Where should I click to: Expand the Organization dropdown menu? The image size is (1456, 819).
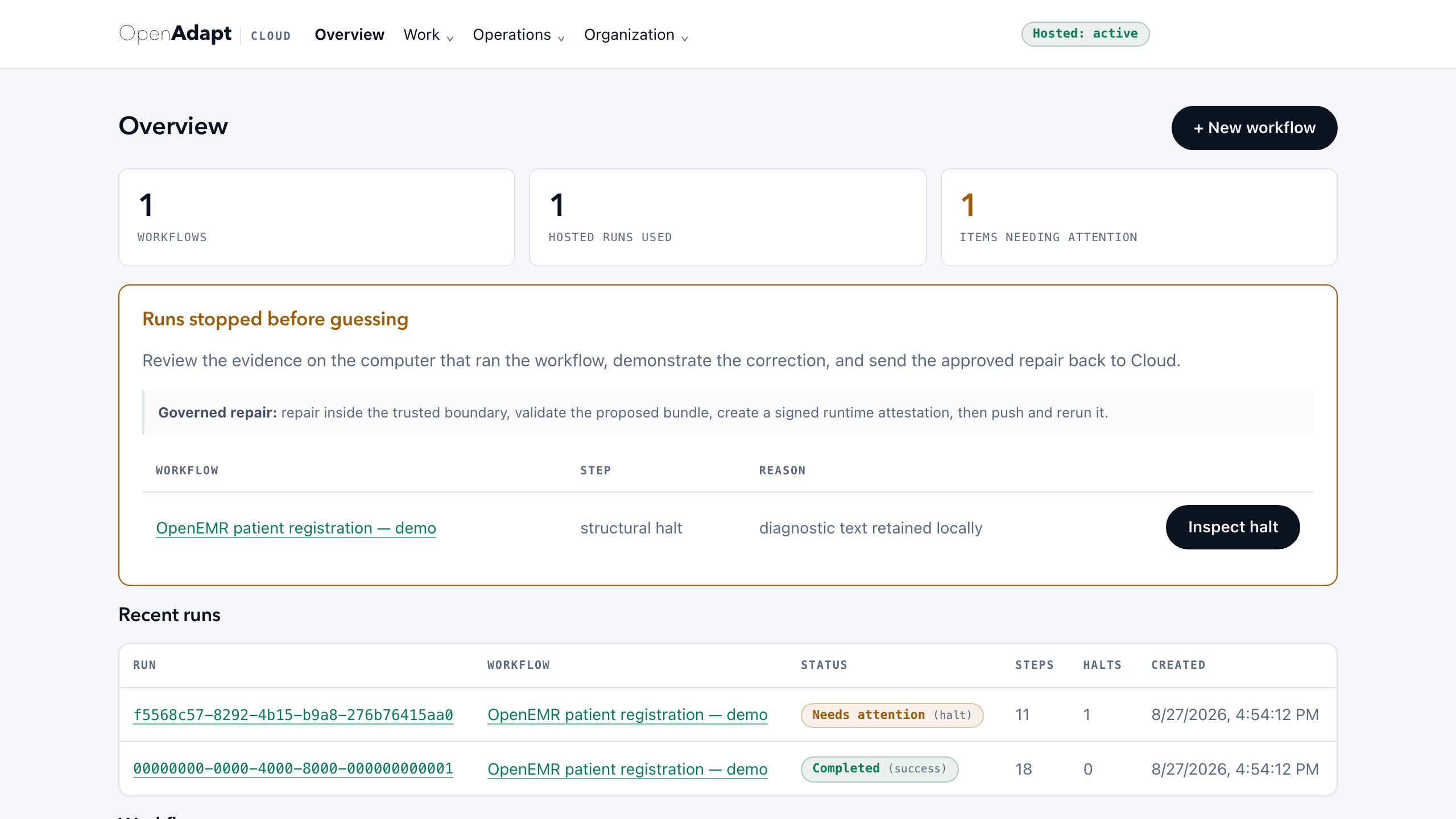click(x=636, y=35)
